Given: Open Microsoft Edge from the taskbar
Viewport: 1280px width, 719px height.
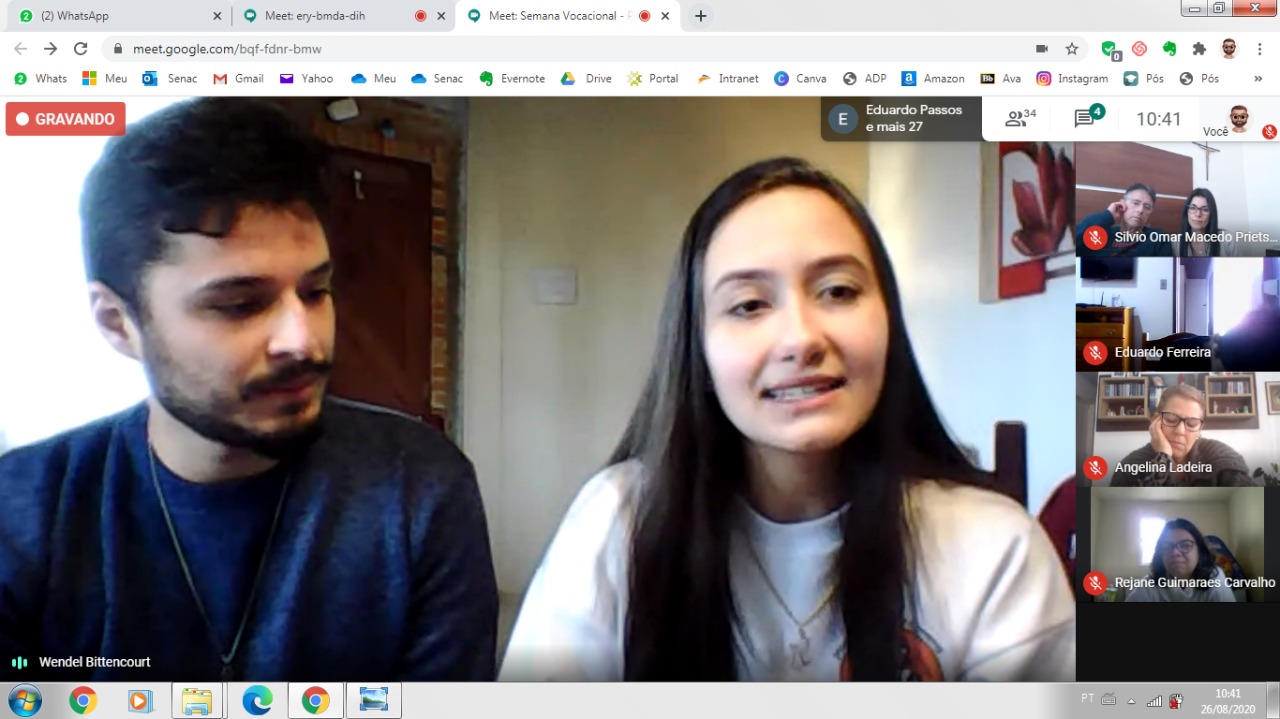Looking at the screenshot, I should coord(257,700).
